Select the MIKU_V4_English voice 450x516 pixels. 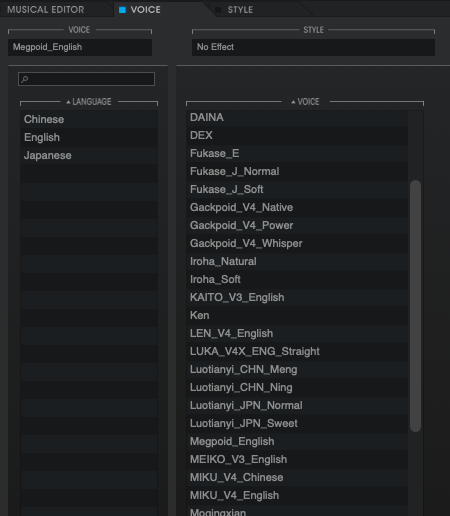(297, 495)
